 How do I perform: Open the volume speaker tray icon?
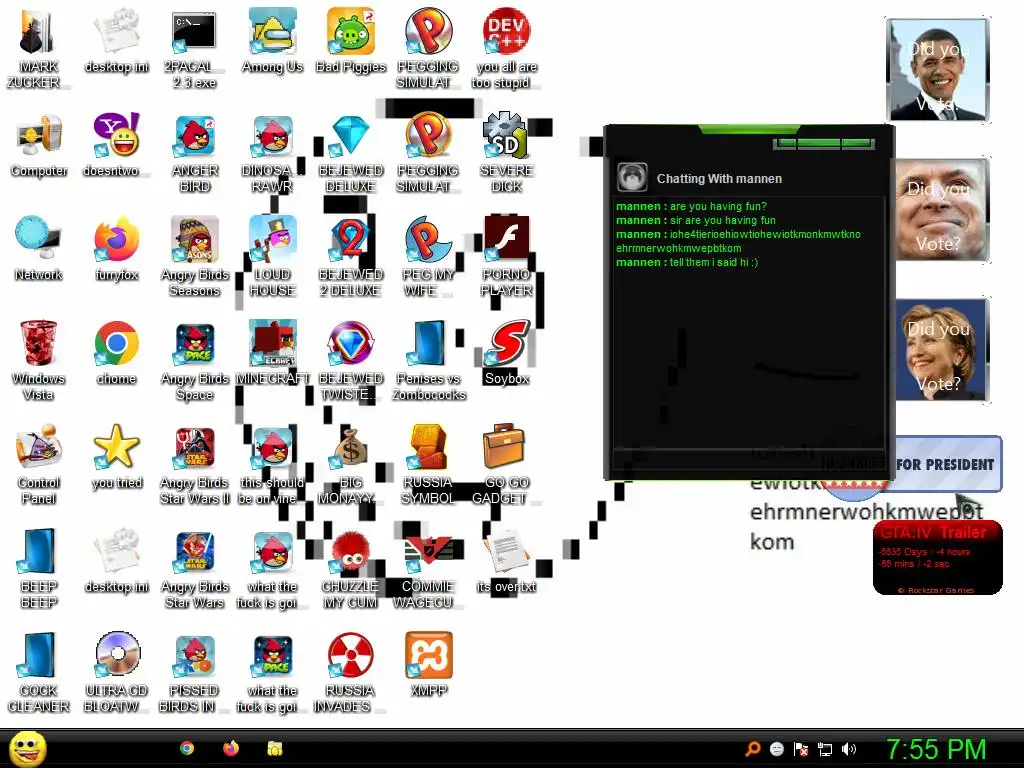tap(849, 749)
